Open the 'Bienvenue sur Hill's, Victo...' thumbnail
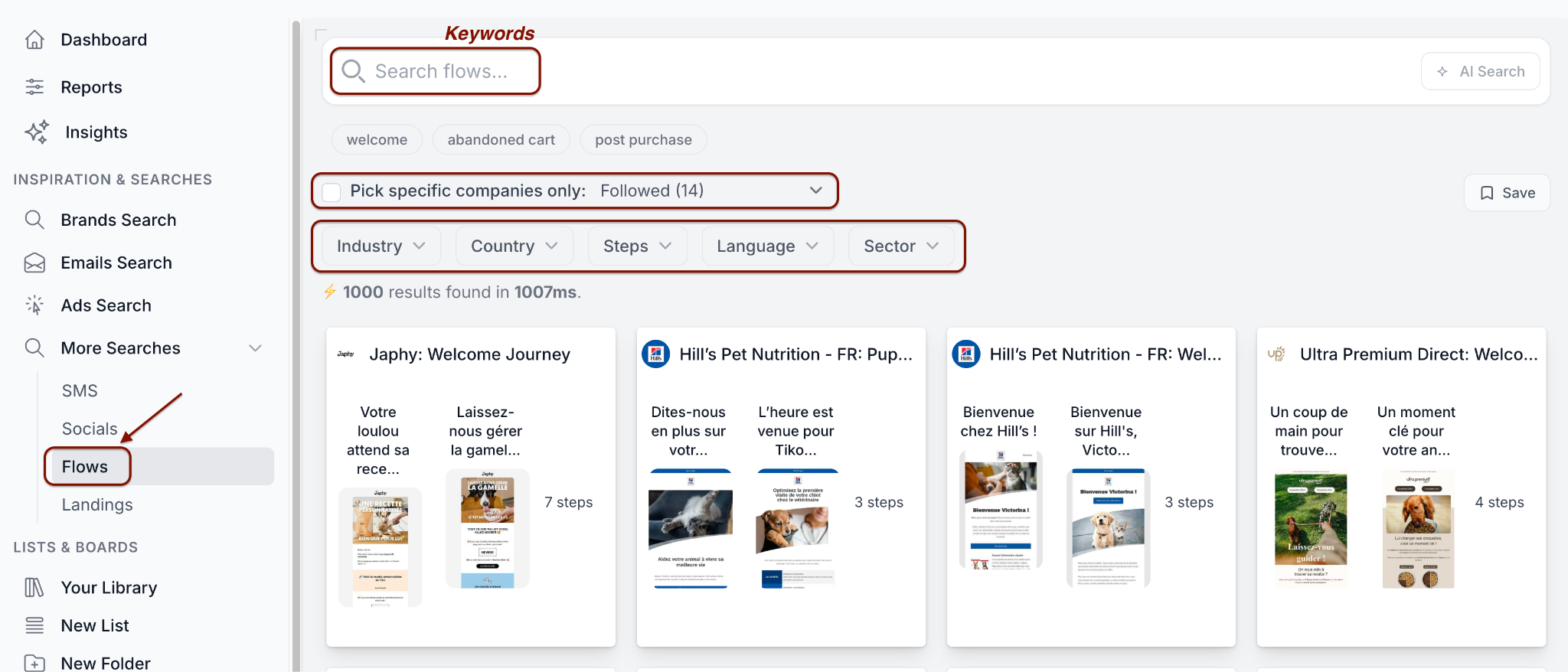1568x672 pixels. [1108, 529]
